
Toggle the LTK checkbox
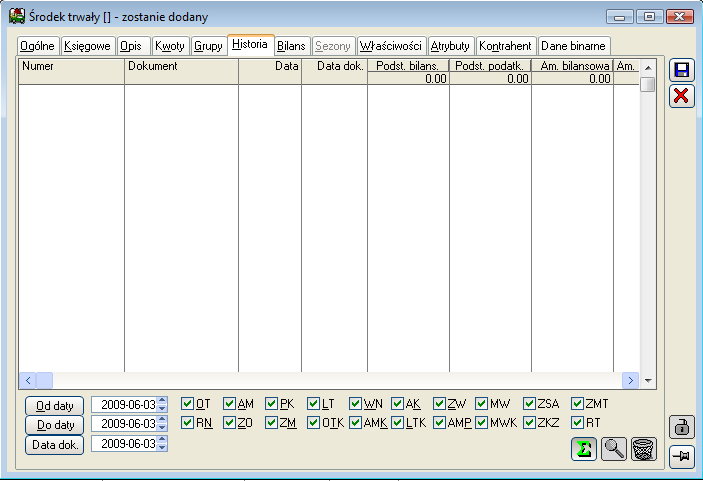pos(398,423)
